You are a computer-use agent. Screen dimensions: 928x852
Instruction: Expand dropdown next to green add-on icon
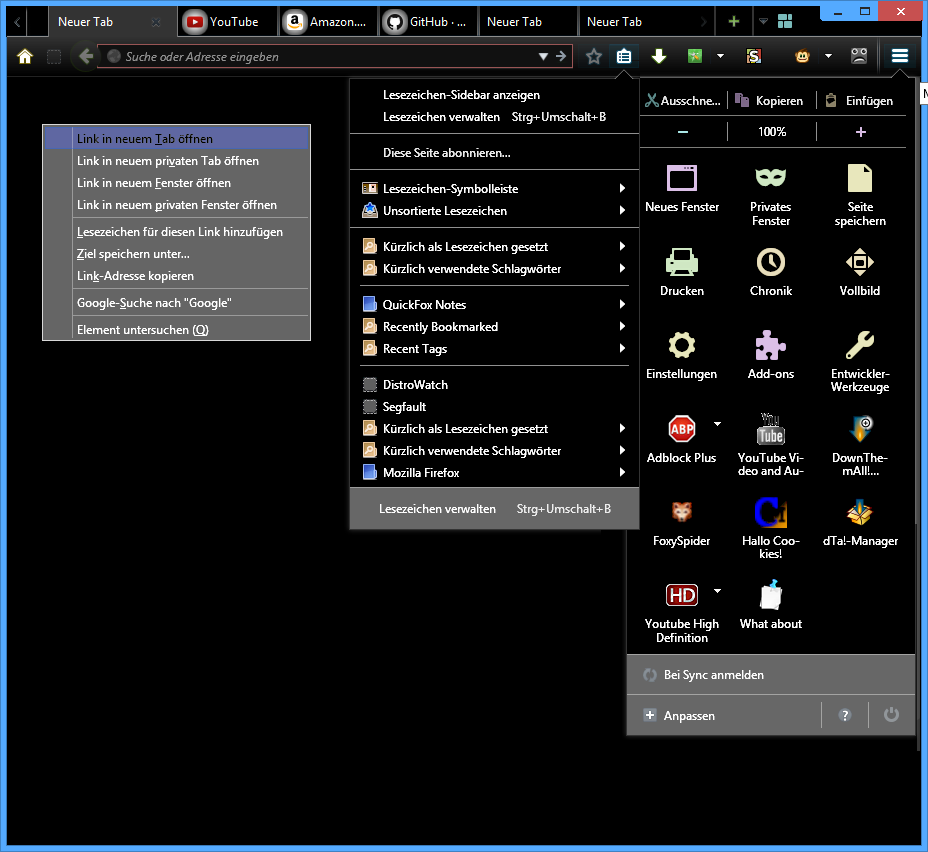click(720, 56)
